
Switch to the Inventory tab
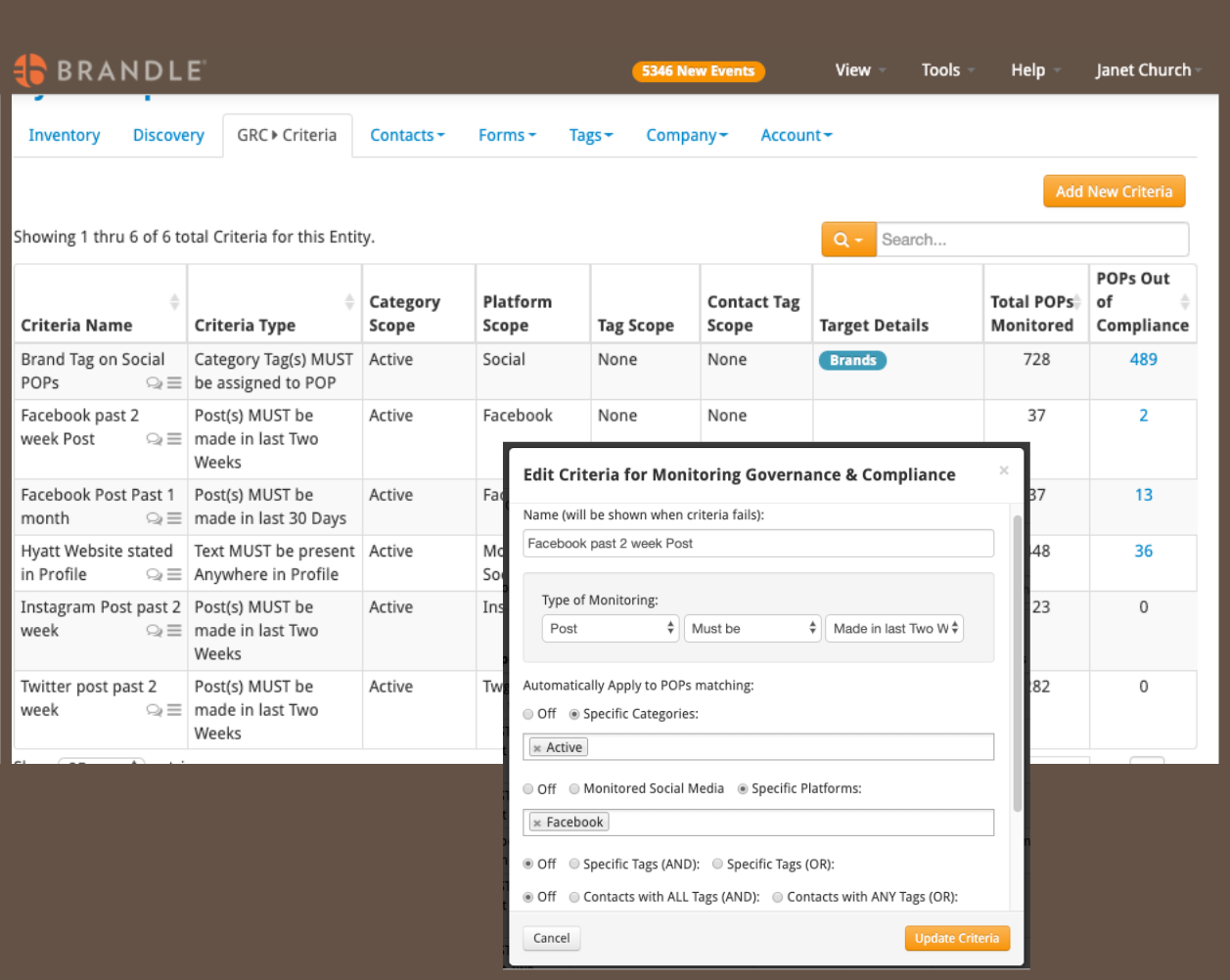click(x=64, y=136)
